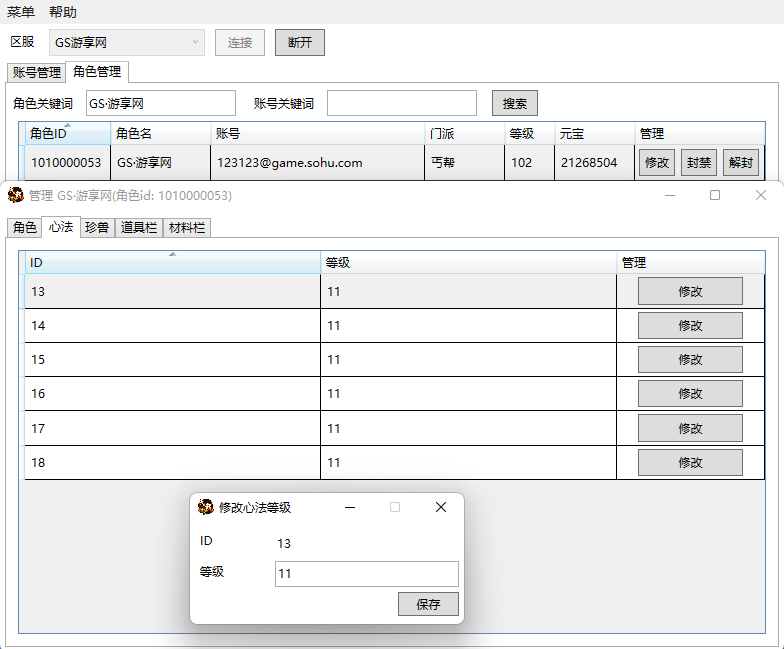Close the 修改心法等级 dialog
Screen dimensions: 784x649
441,507
